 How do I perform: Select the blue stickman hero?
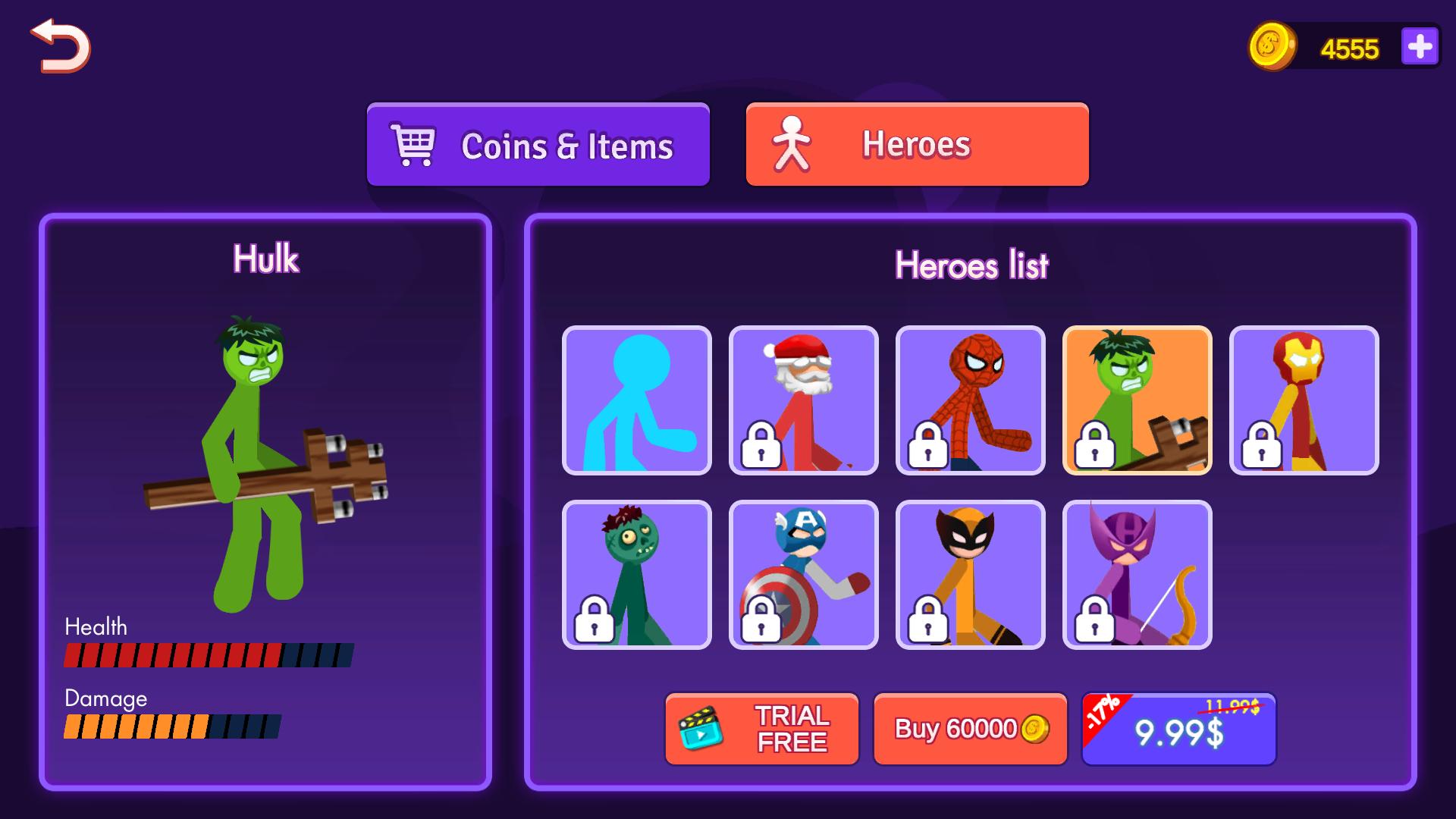coord(637,400)
